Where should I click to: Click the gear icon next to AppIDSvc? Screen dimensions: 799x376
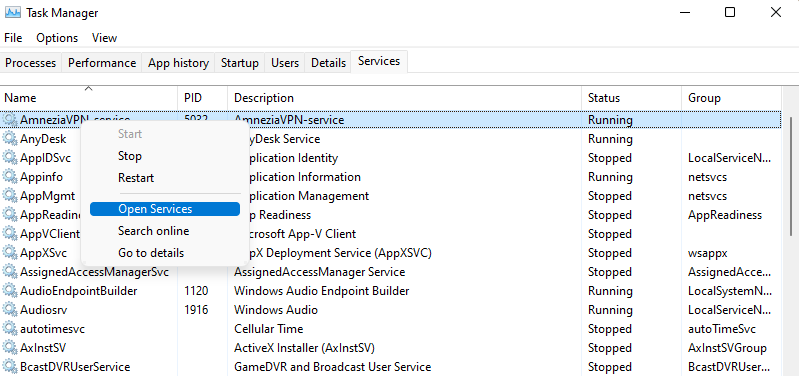point(10,158)
